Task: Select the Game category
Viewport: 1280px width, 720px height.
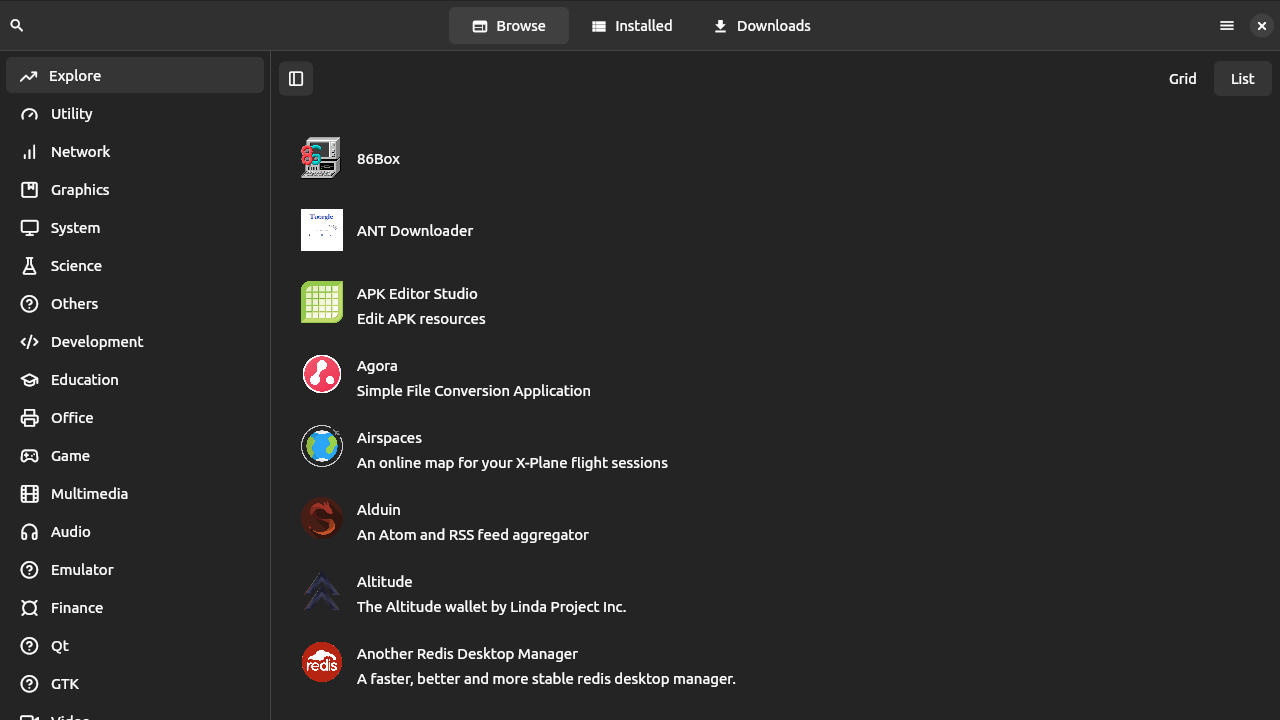Action: 70,456
